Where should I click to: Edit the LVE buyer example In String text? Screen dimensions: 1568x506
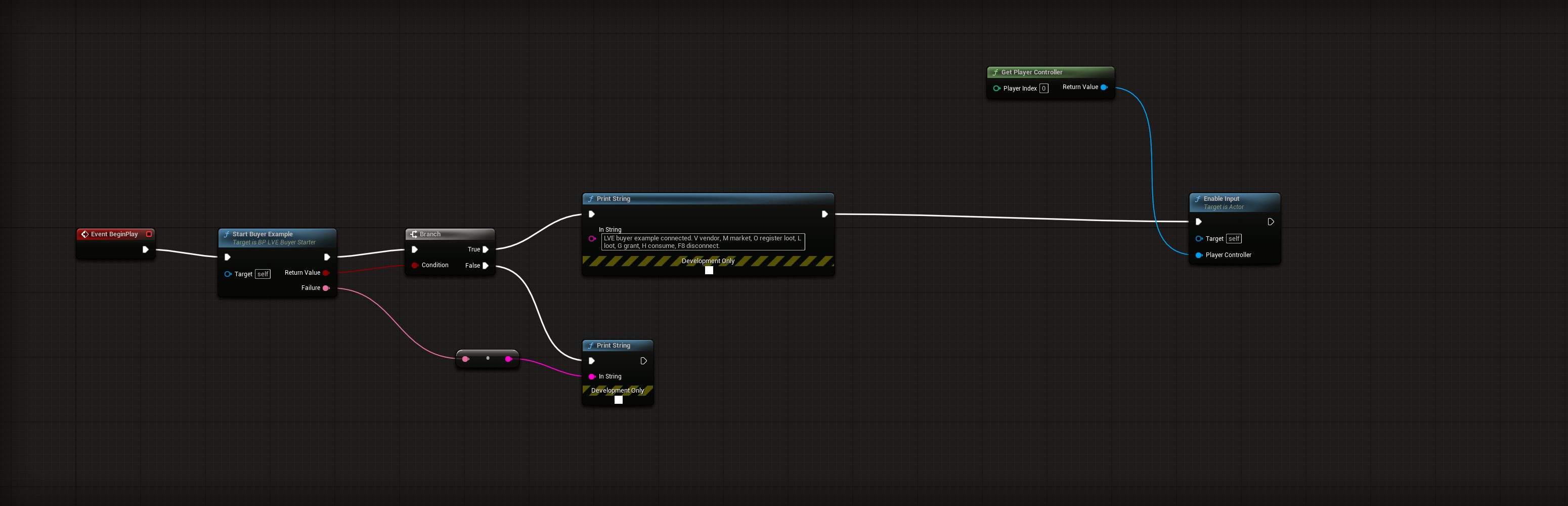703,242
